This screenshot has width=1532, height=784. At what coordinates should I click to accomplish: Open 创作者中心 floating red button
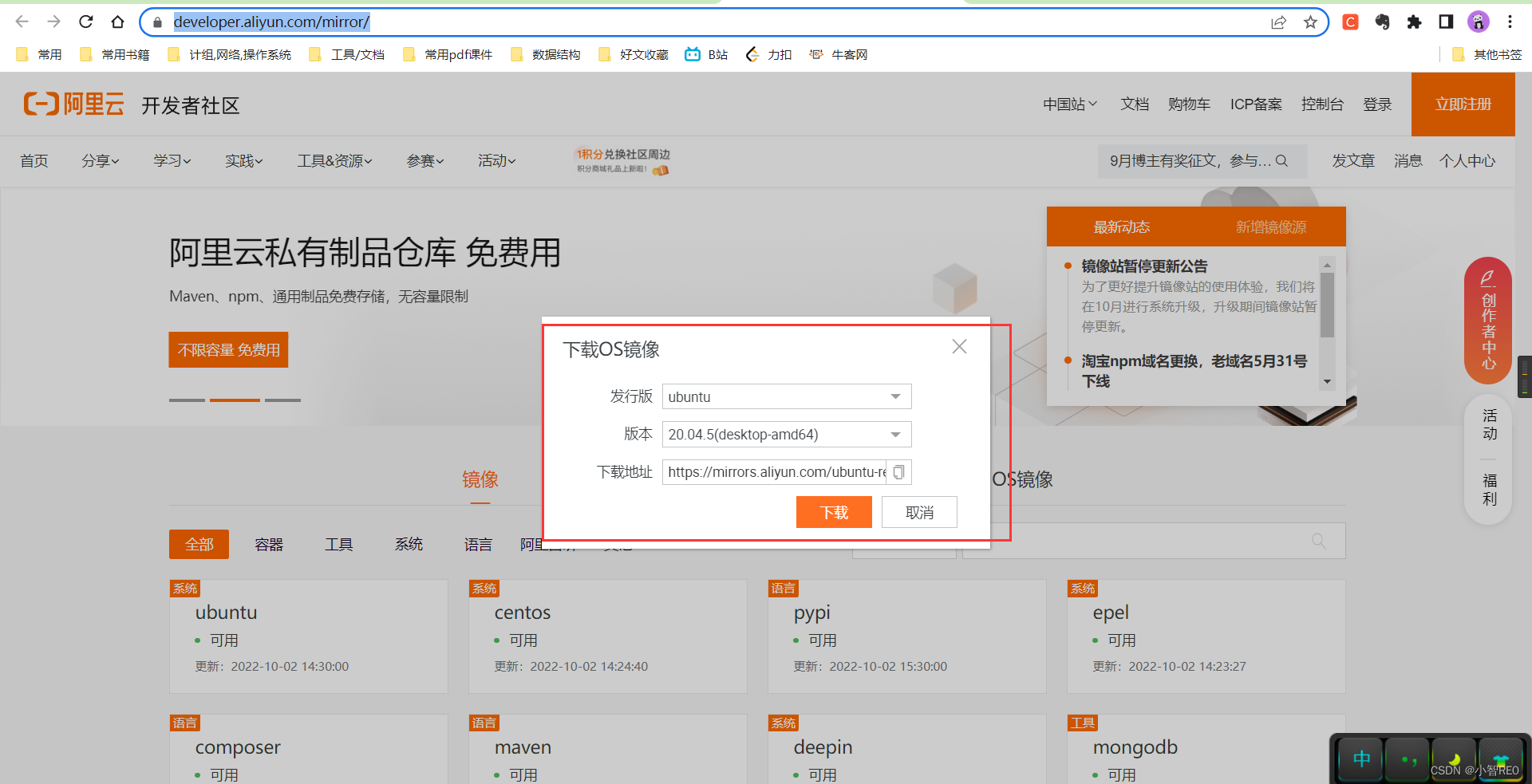coord(1488,321)
